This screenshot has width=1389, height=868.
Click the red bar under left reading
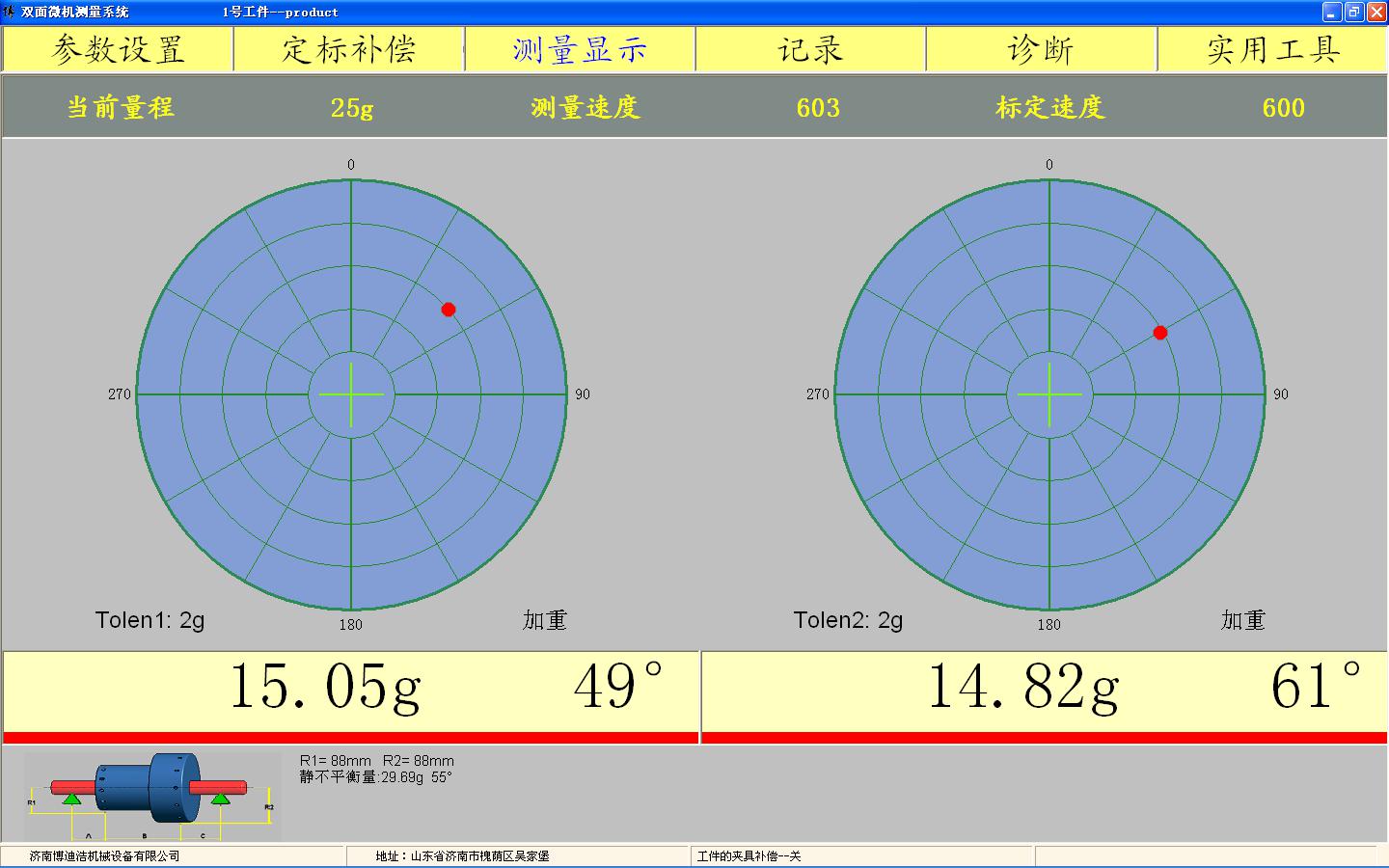[350, 738]
